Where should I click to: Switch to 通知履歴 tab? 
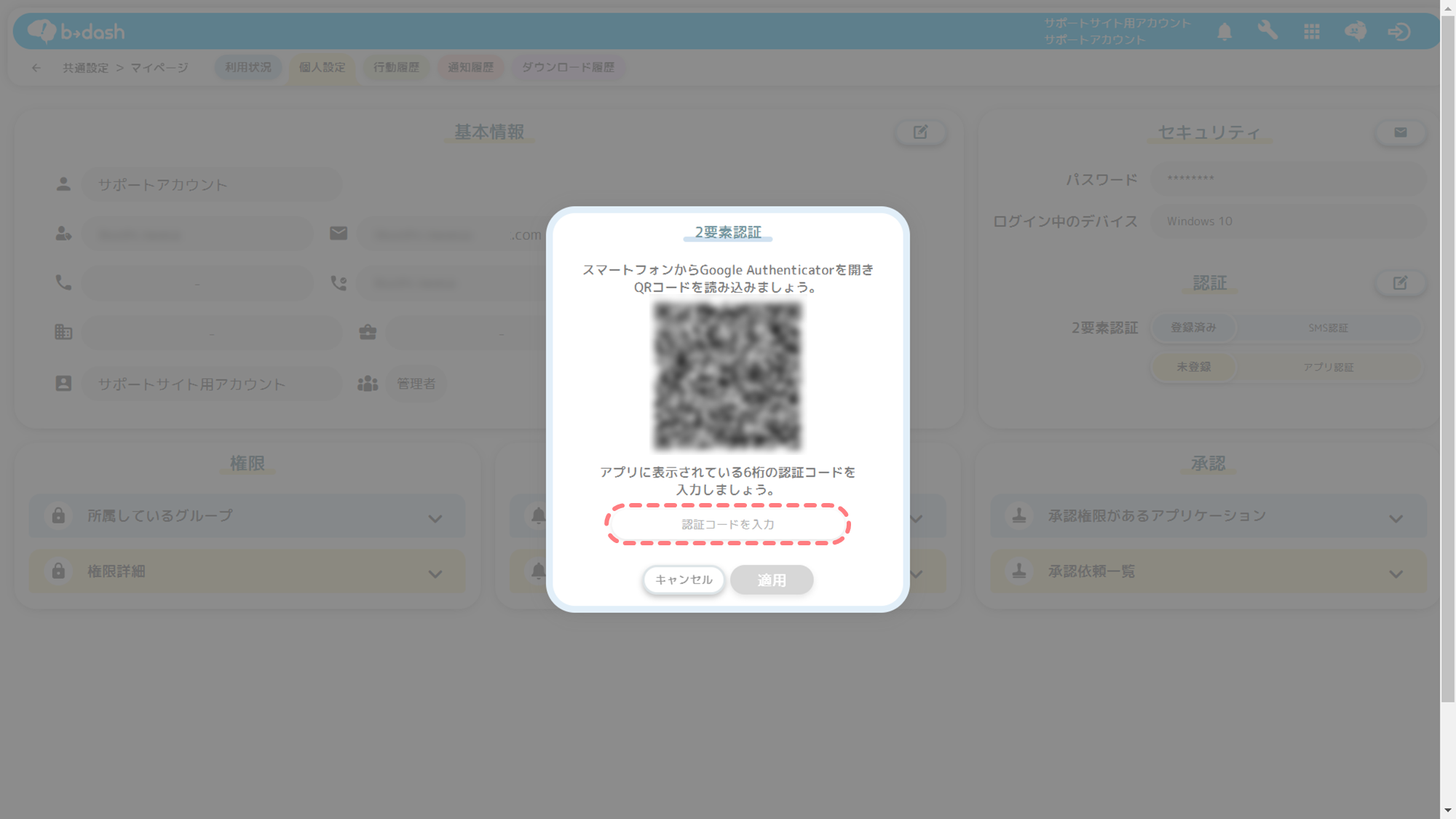point(470,67)
